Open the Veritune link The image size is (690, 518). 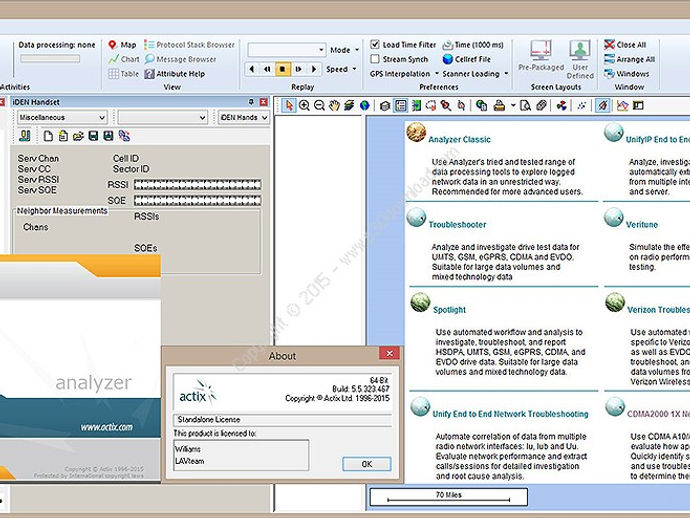642,224
